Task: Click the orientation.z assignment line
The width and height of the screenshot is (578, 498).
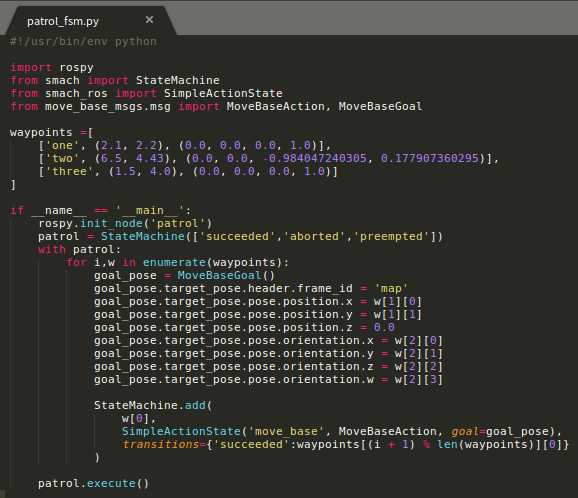Action: [x=268, y=366]
